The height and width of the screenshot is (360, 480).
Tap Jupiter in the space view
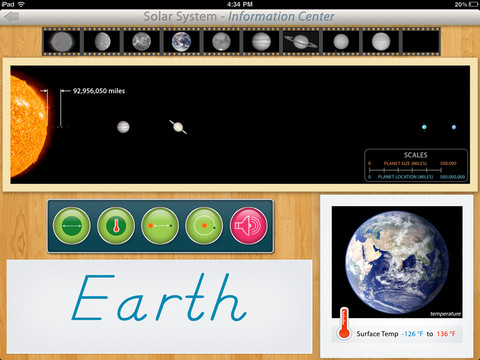coord(123,127)
